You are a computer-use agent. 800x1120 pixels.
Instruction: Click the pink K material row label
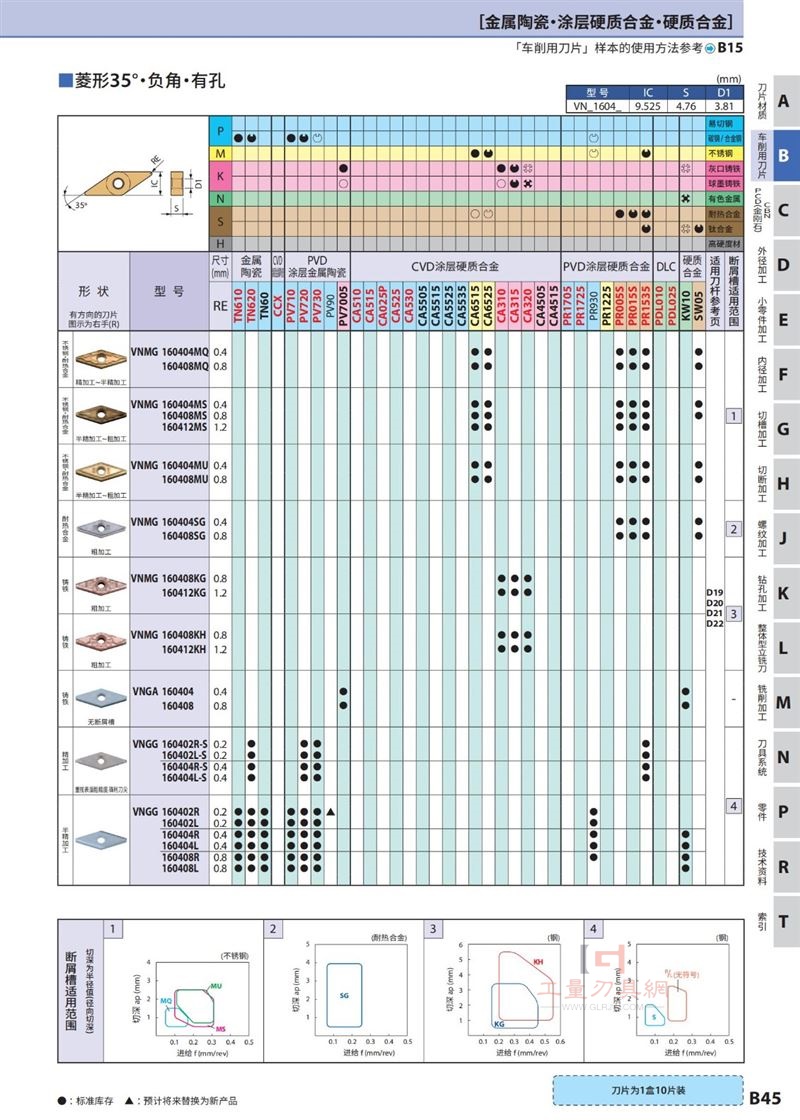click(220, 176)
